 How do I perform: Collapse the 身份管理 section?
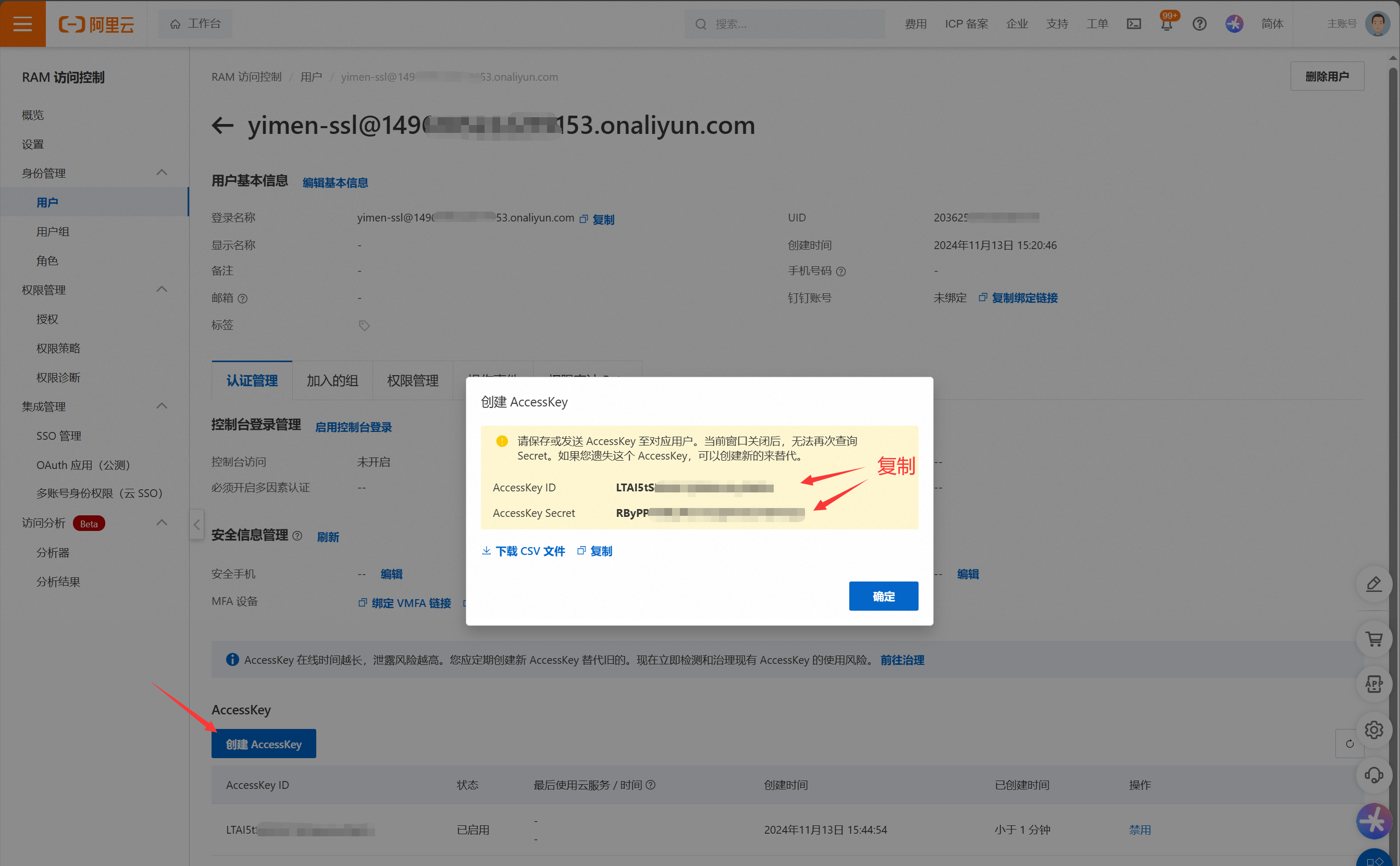162,173
